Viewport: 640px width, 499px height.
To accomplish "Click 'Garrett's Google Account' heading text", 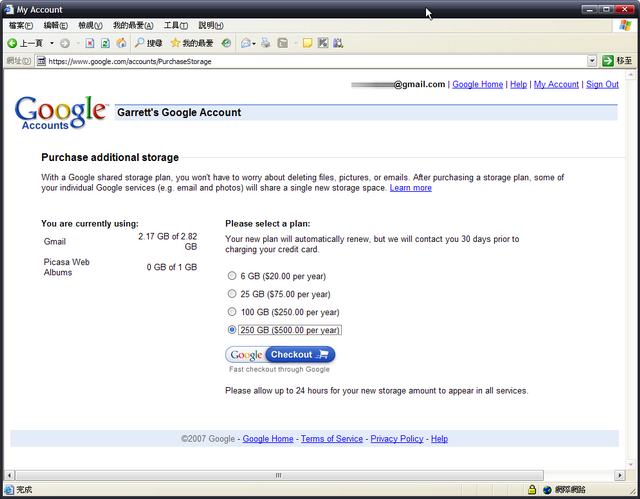I will pyautogui.click(x=179, y=113).
